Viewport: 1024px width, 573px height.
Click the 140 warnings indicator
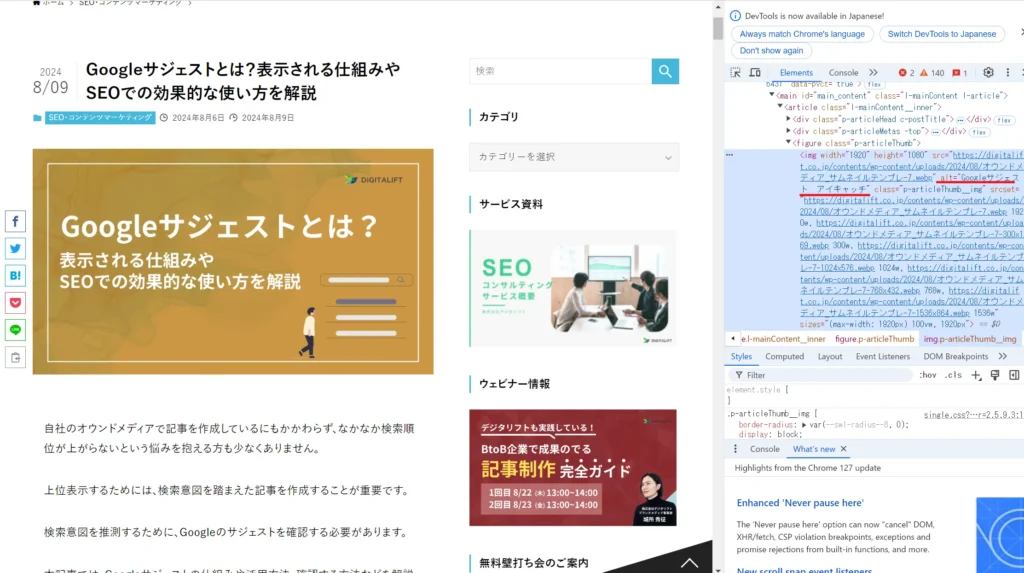tap(932, 73)
